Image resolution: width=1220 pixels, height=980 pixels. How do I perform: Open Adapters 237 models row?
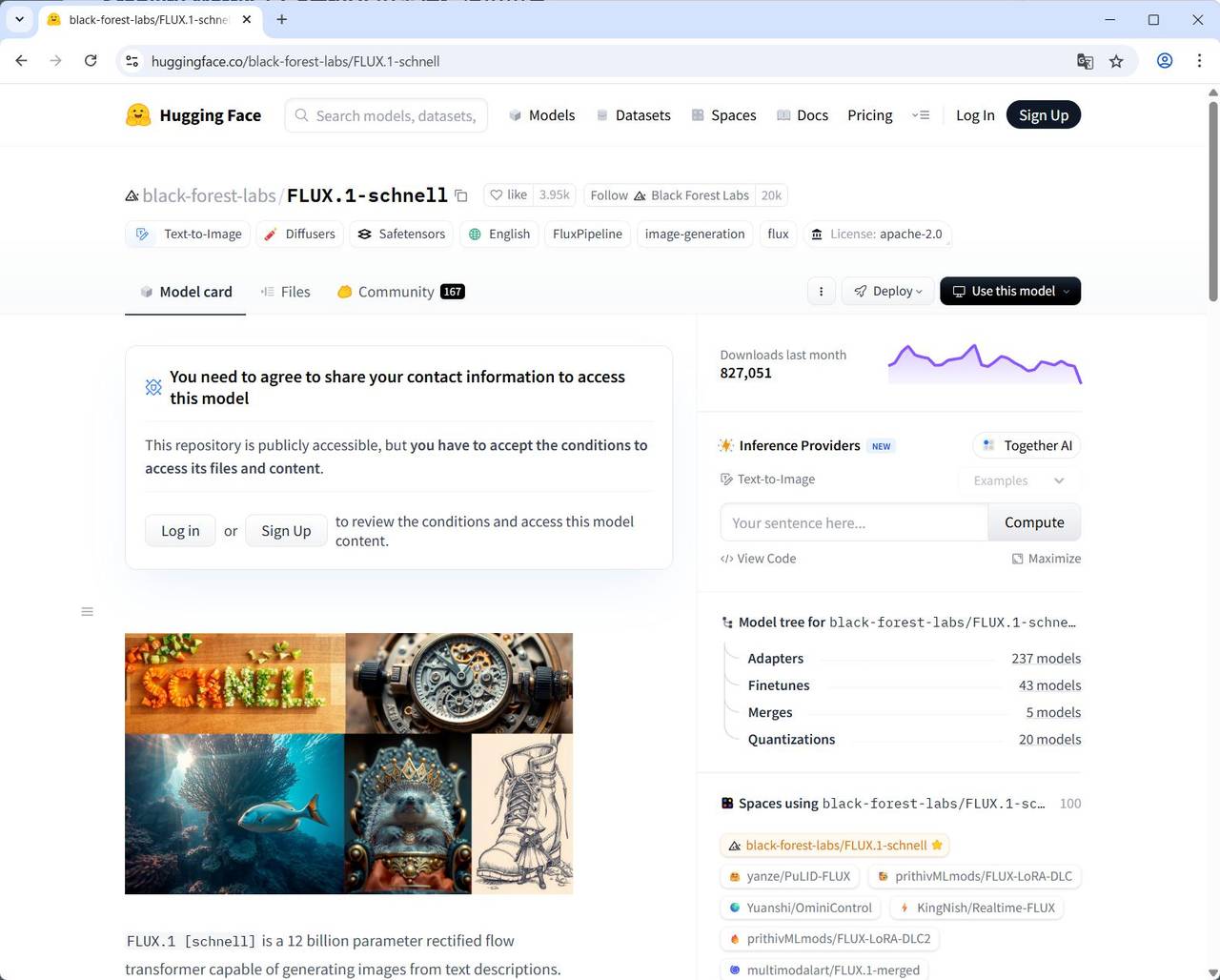[x=914, y=659]
